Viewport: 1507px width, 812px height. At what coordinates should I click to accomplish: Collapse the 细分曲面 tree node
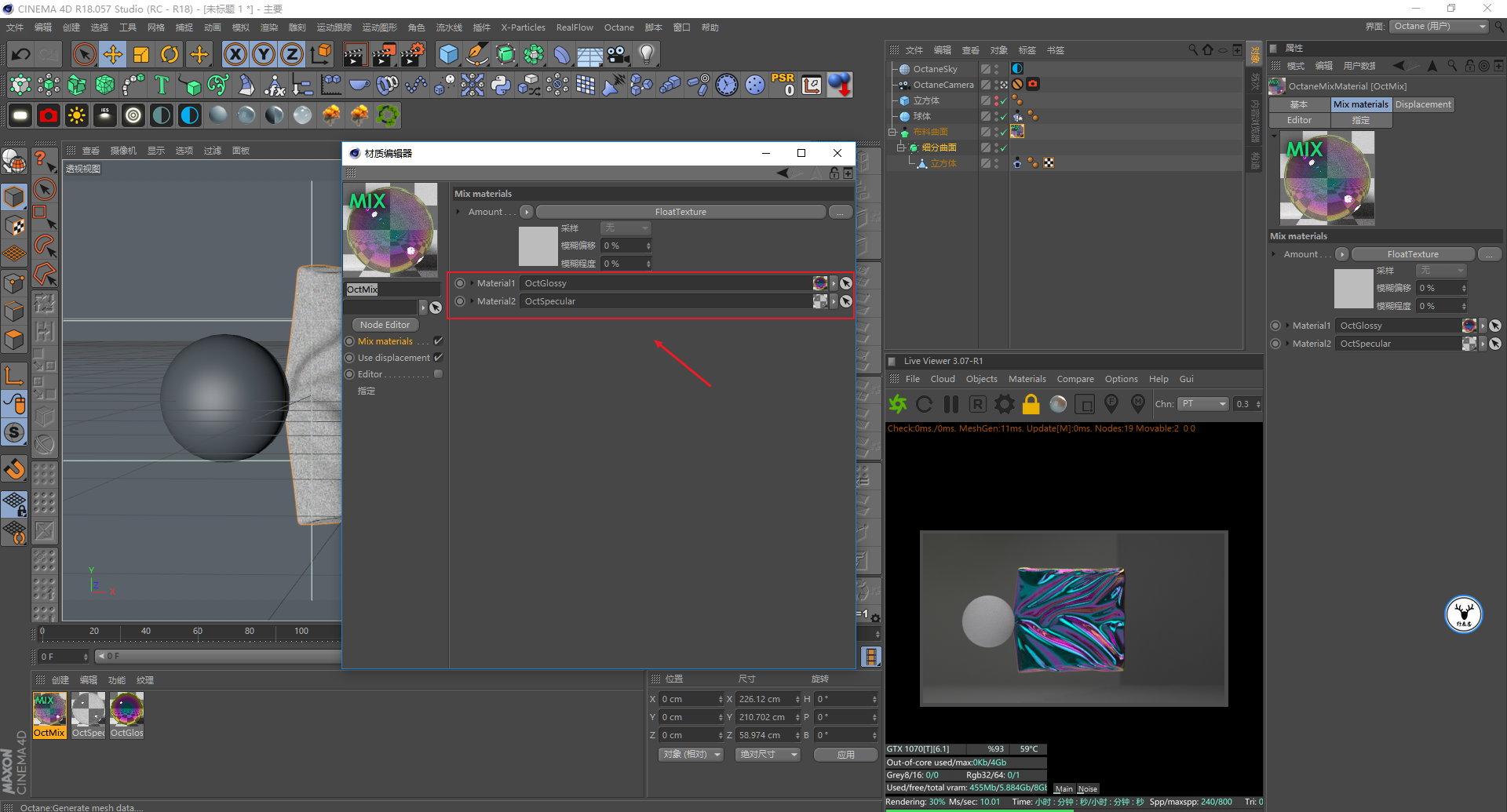(902, 147)
